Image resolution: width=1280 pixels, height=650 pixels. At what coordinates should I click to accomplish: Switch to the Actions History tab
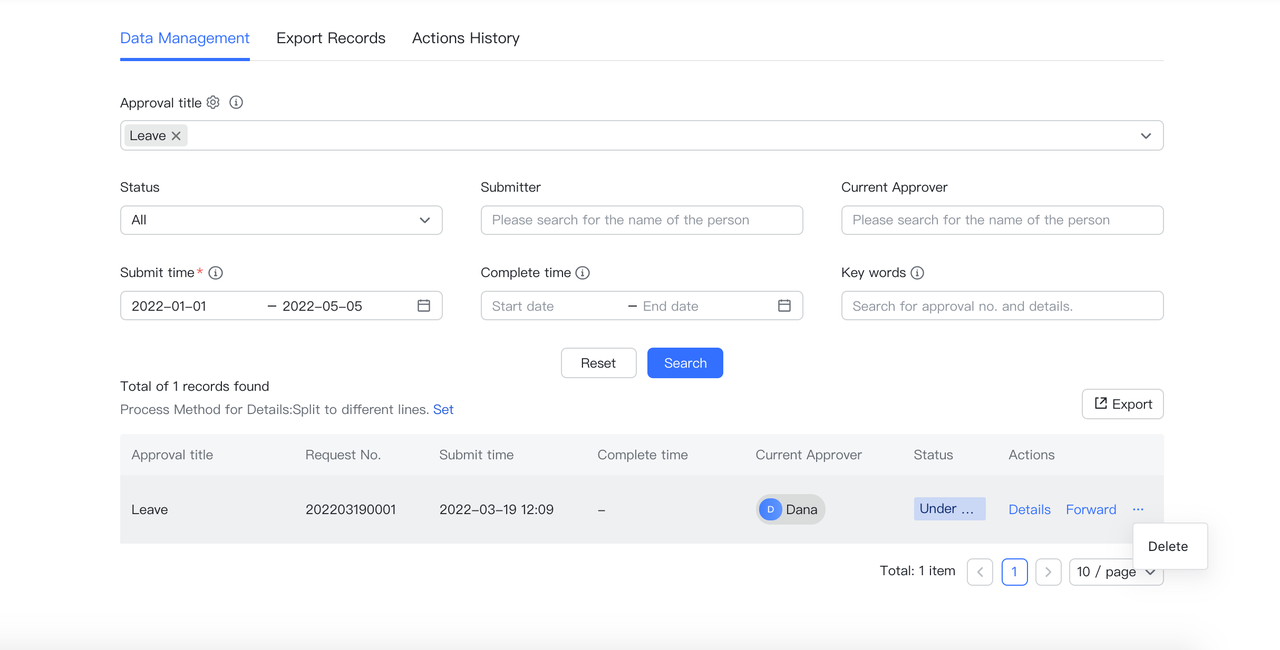465,38
